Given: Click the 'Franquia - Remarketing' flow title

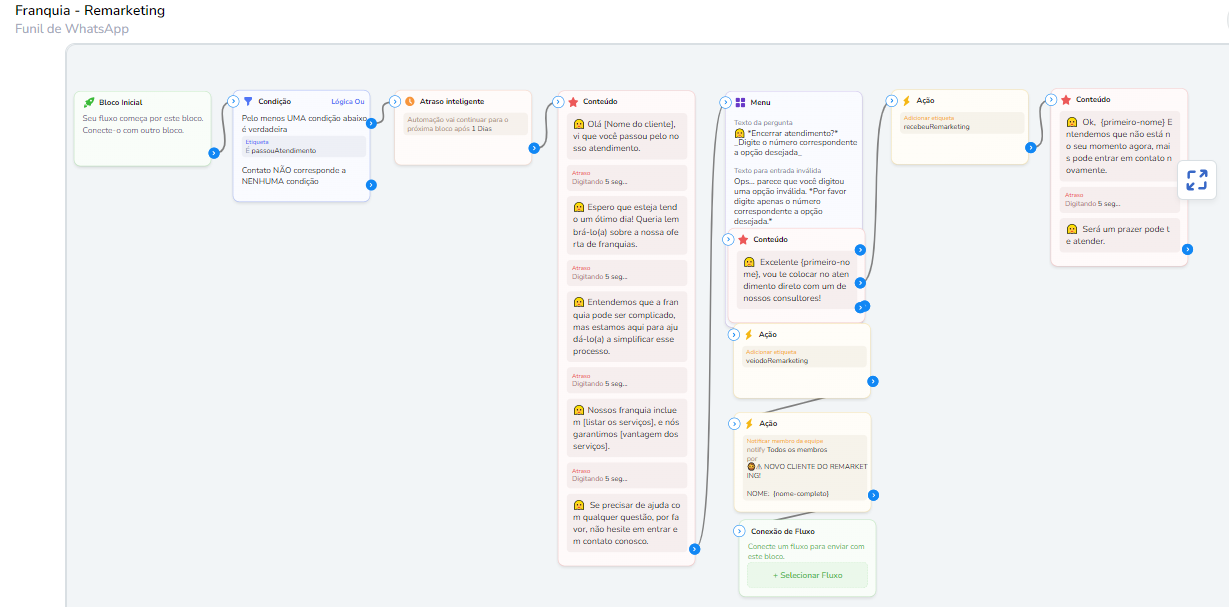Looking at the screenshot, I should click(90, 11).
